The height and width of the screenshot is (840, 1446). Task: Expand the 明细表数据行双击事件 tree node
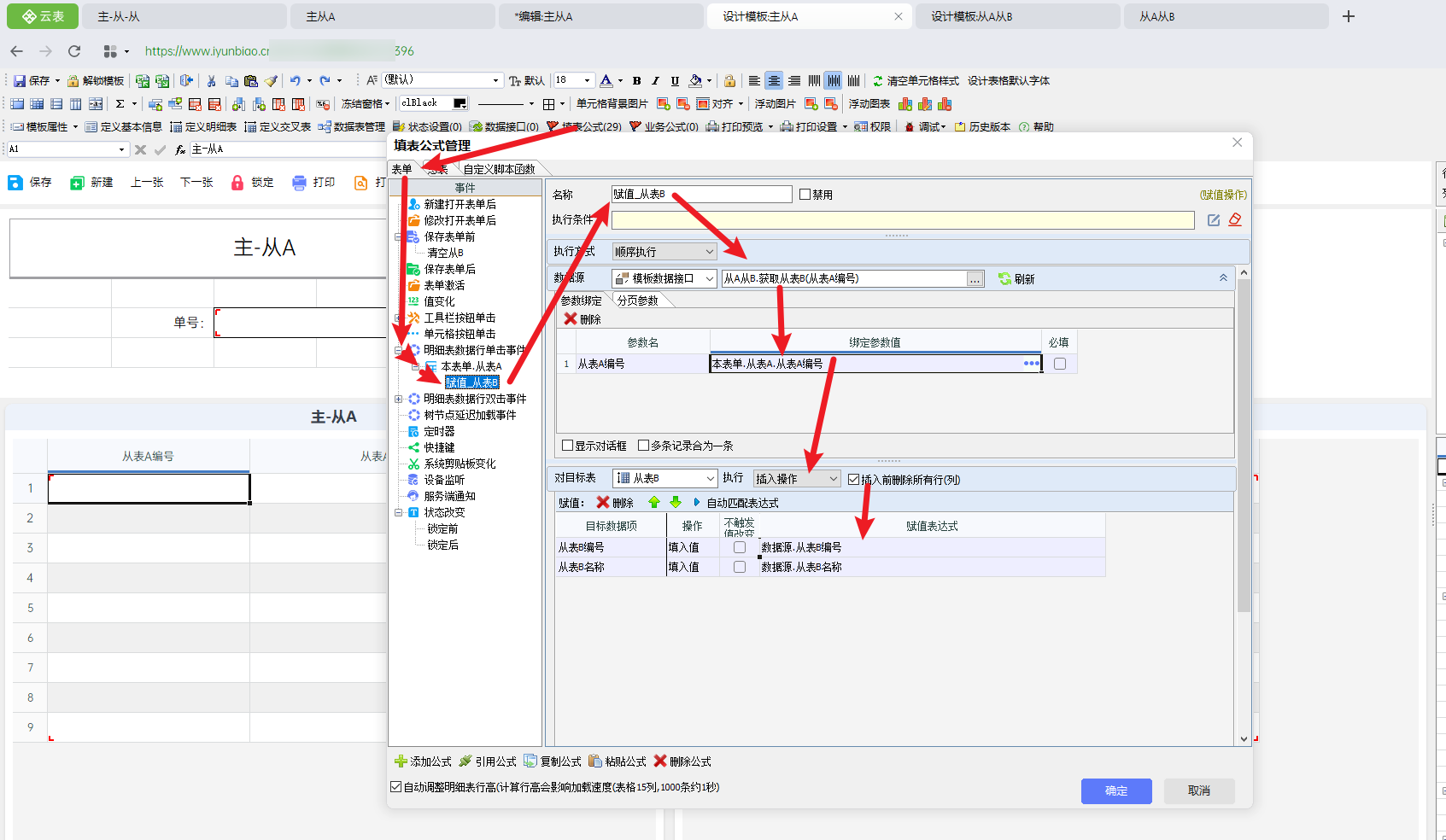tap(399, 399)
